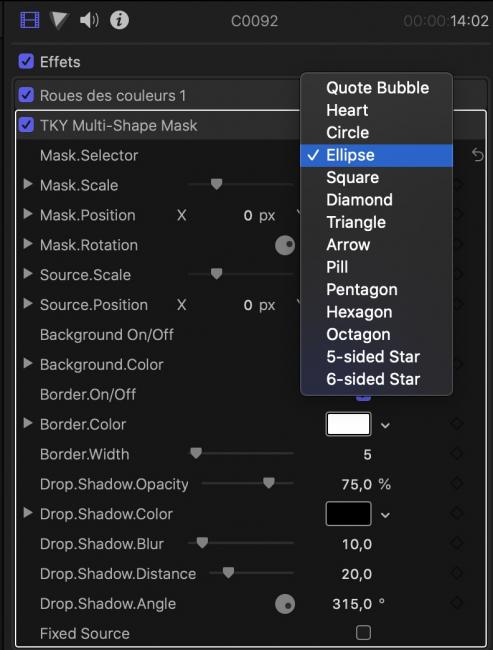This screenshot has width=493, height=650.
Task: Disable the Effets checkbox
Action: point(26,61)
